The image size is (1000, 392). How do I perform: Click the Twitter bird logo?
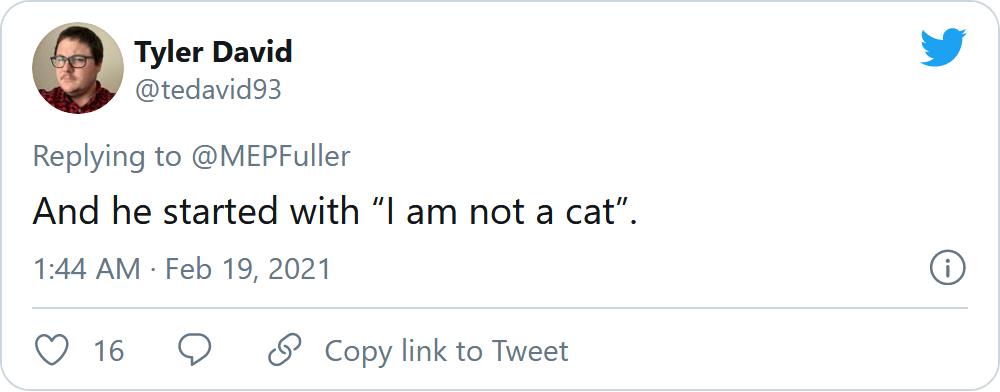[x=943, y=47]
